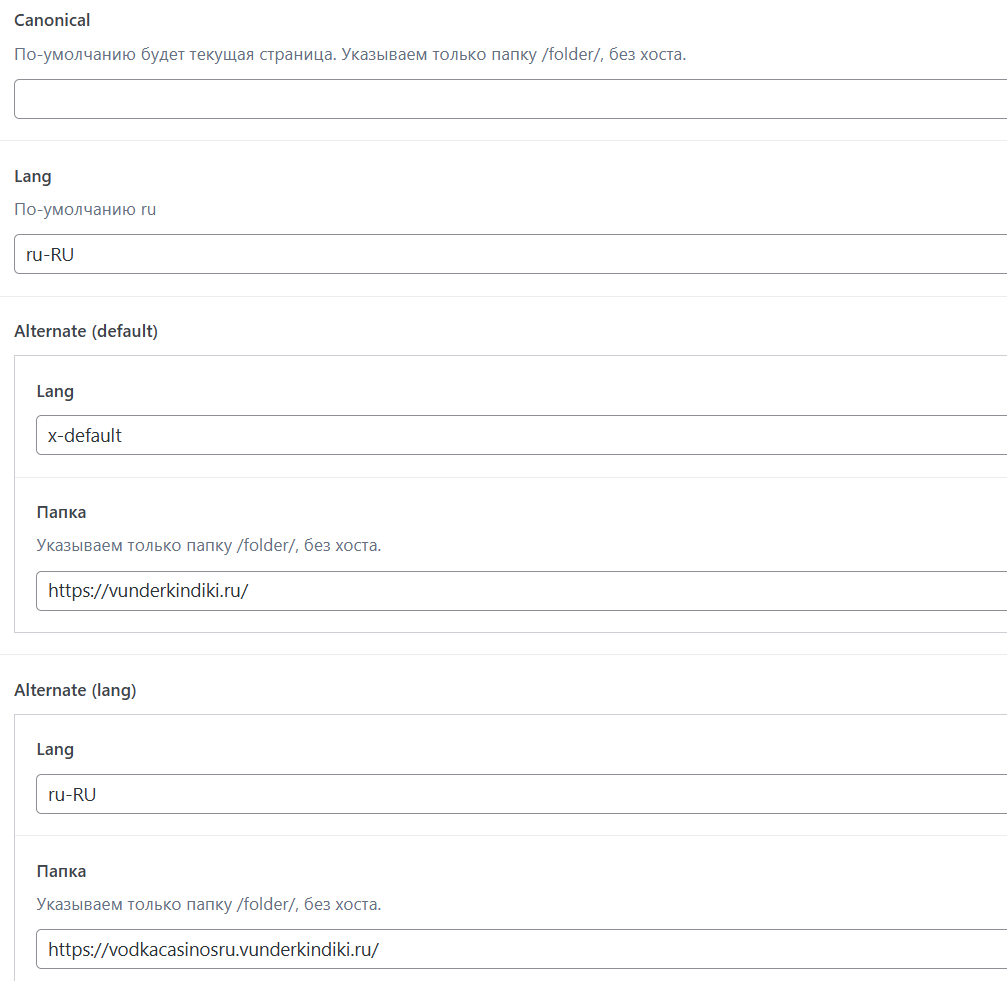Click the Lang label above x-default
1007x981 pixels.
coord(55,391)
